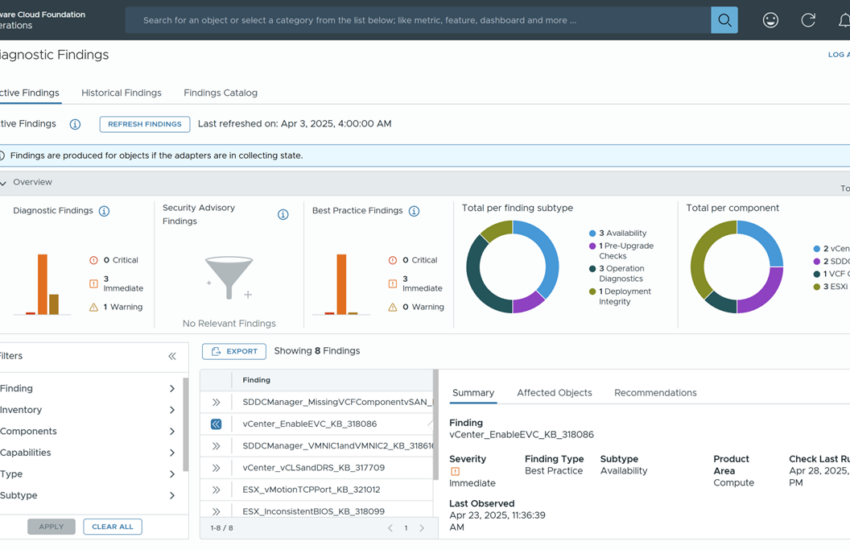The width and height of the screenshot is (850, 550).
Task: Collapse the Filters panel with double chevron
Action: [172, 356]
